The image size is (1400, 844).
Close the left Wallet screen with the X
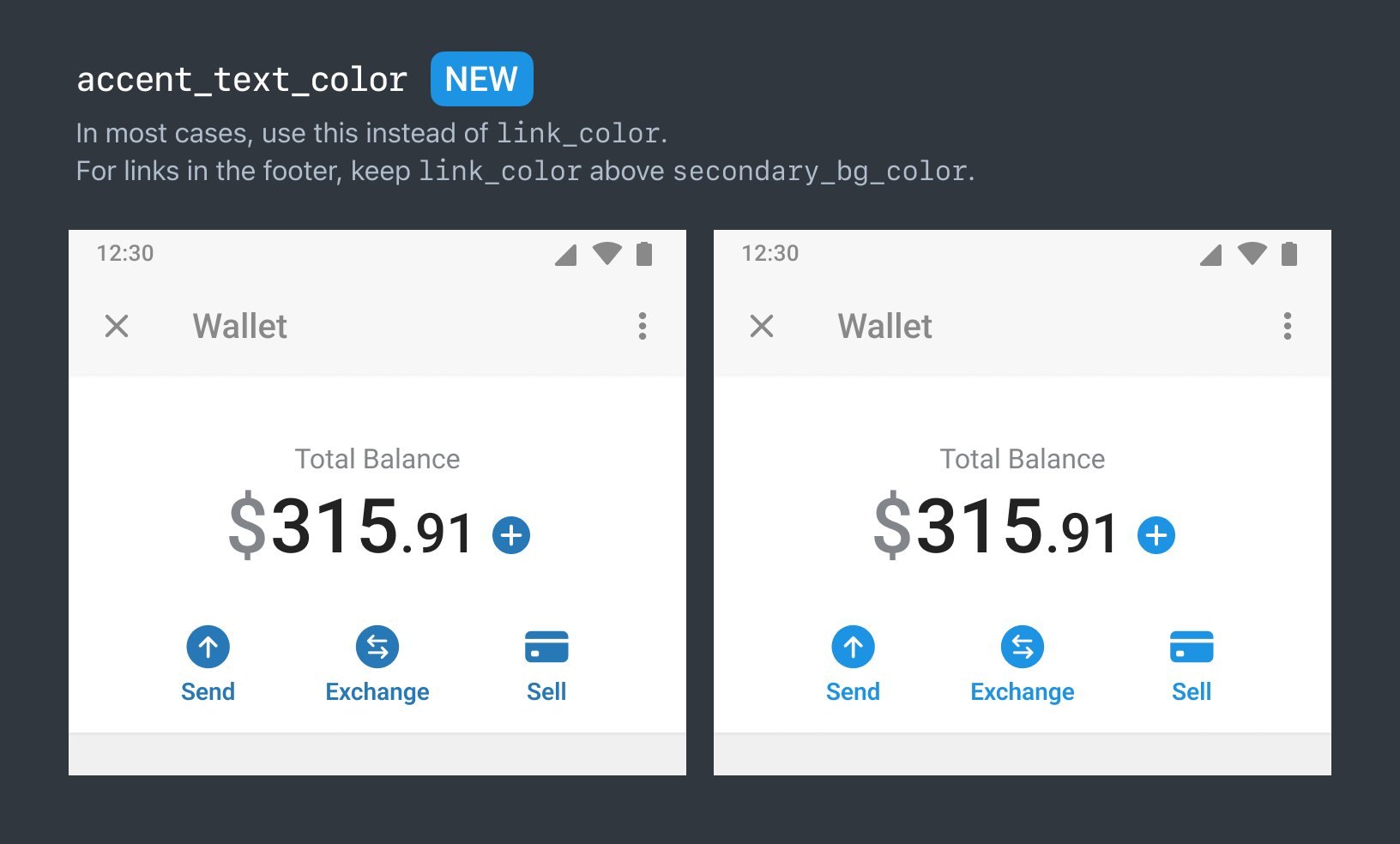118,326
